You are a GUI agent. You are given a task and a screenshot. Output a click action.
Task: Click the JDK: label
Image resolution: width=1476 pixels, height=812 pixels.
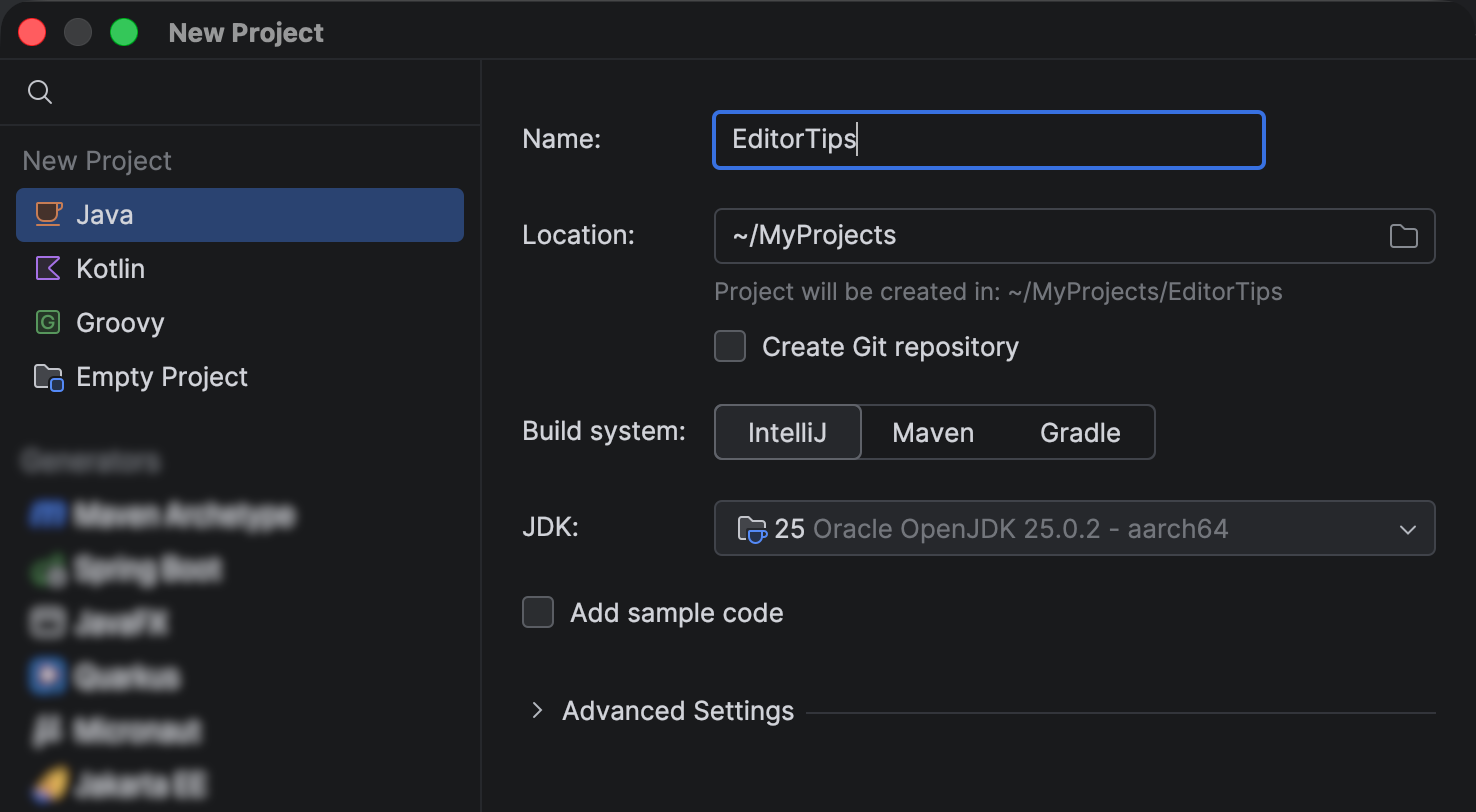click(551, 528)
